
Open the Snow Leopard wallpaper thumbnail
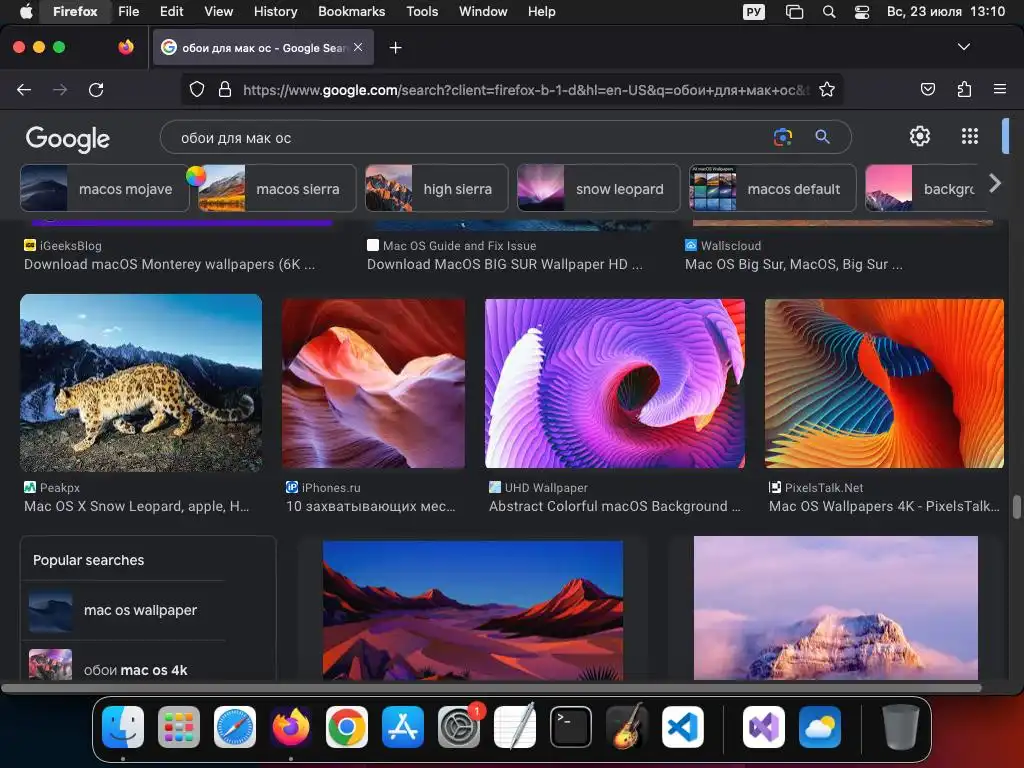tap(141, 383)
